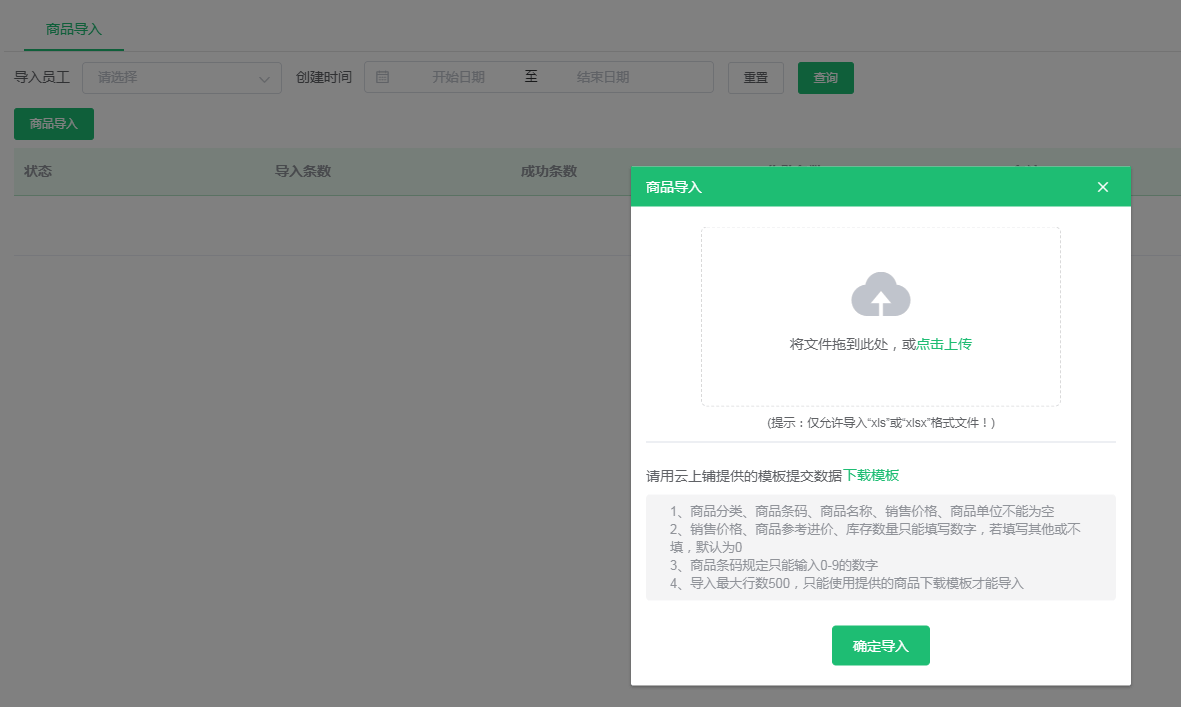
Task: Click the 重置 reset button
Action: click(755, 77)
